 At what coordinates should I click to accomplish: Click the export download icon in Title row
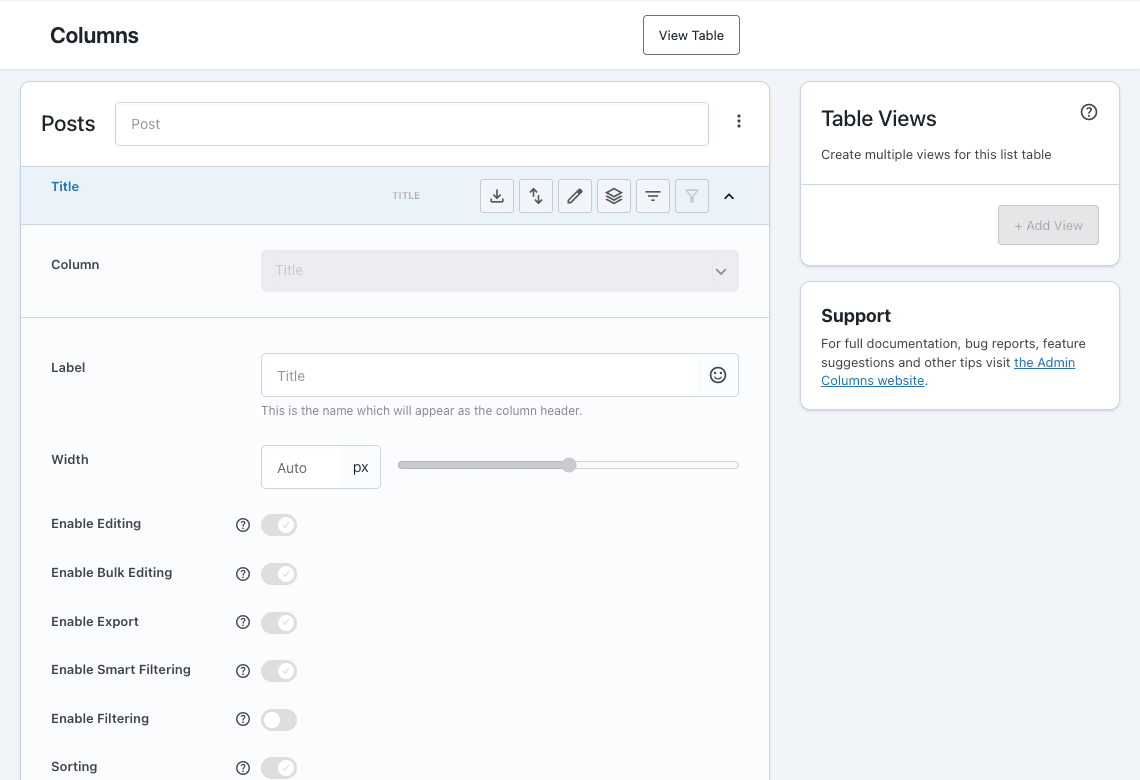point(497,196)
